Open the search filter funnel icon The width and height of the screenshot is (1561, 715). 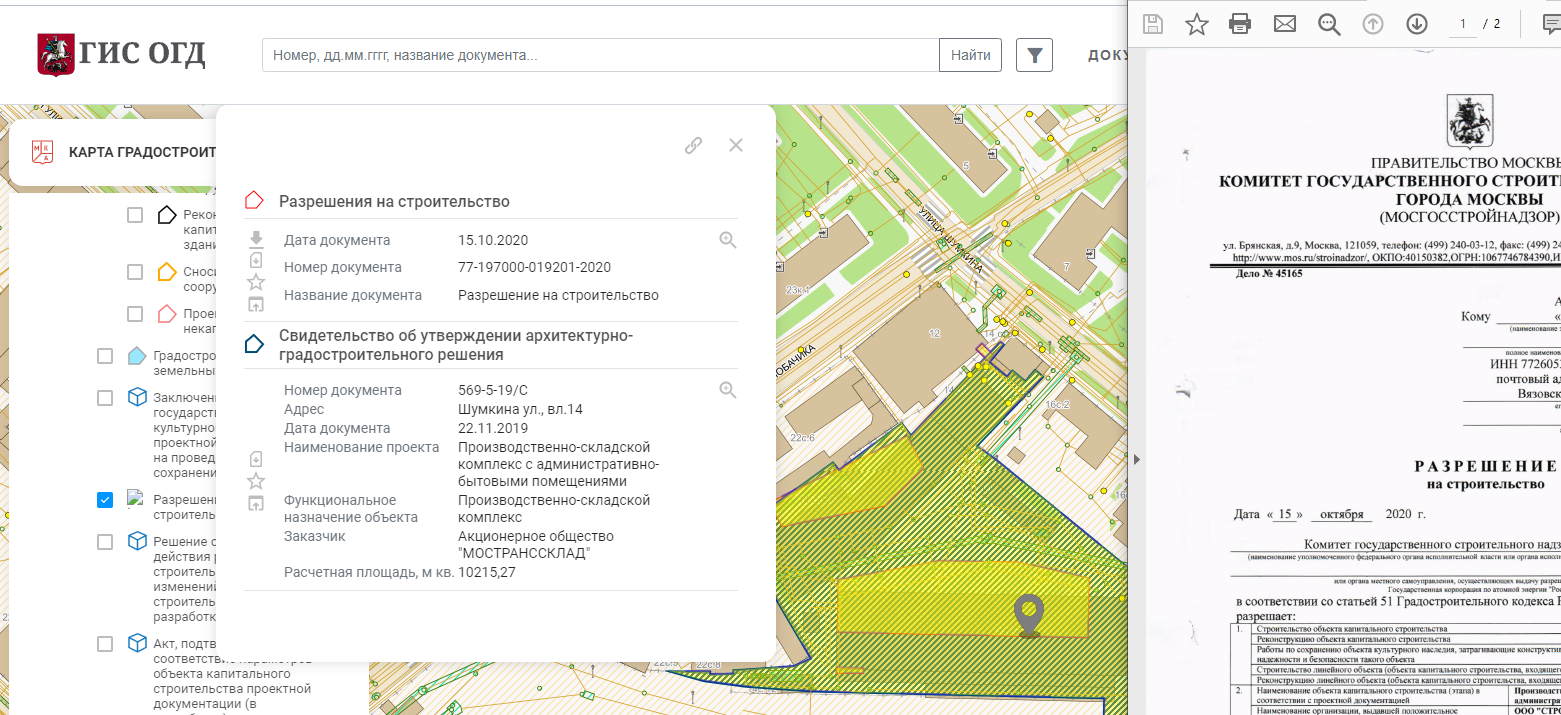[1034, 56]
